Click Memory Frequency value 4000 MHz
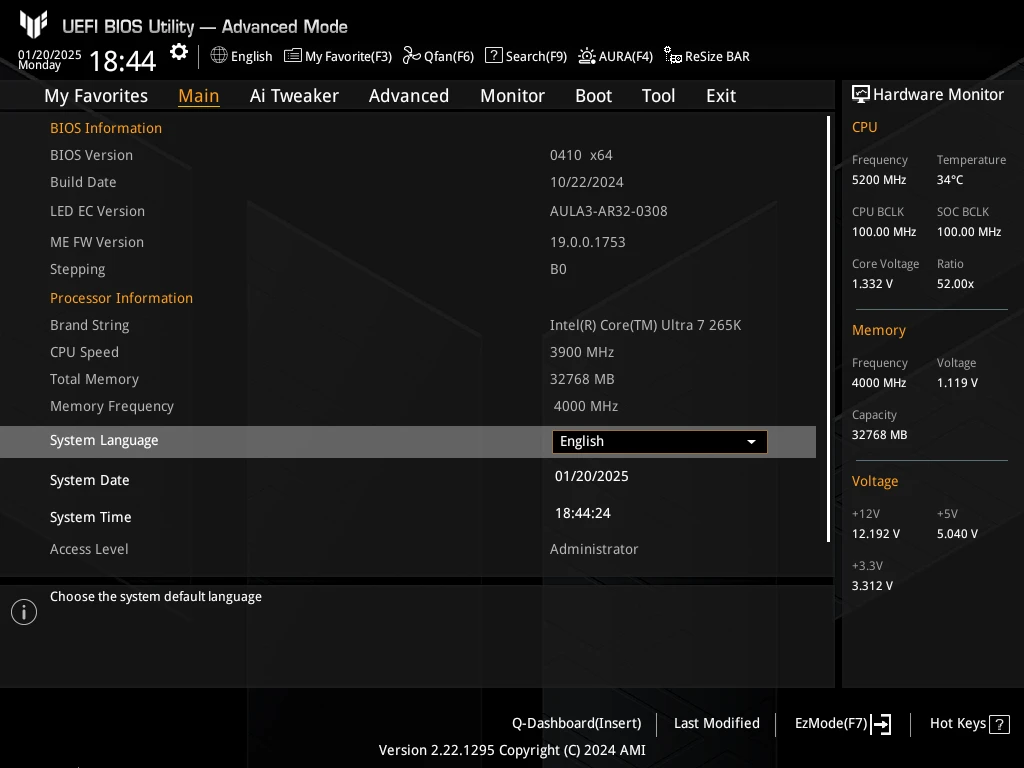The height and width of the screenshot is (768, 1024). point(586,406)
